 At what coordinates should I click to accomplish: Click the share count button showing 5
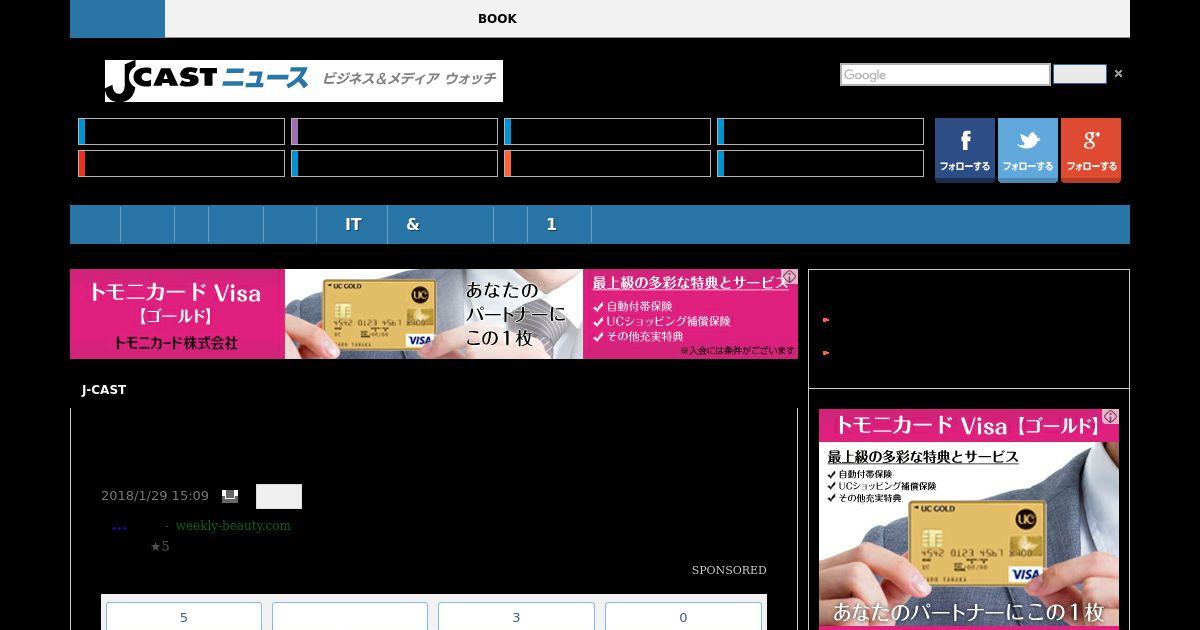coord(184,617)
